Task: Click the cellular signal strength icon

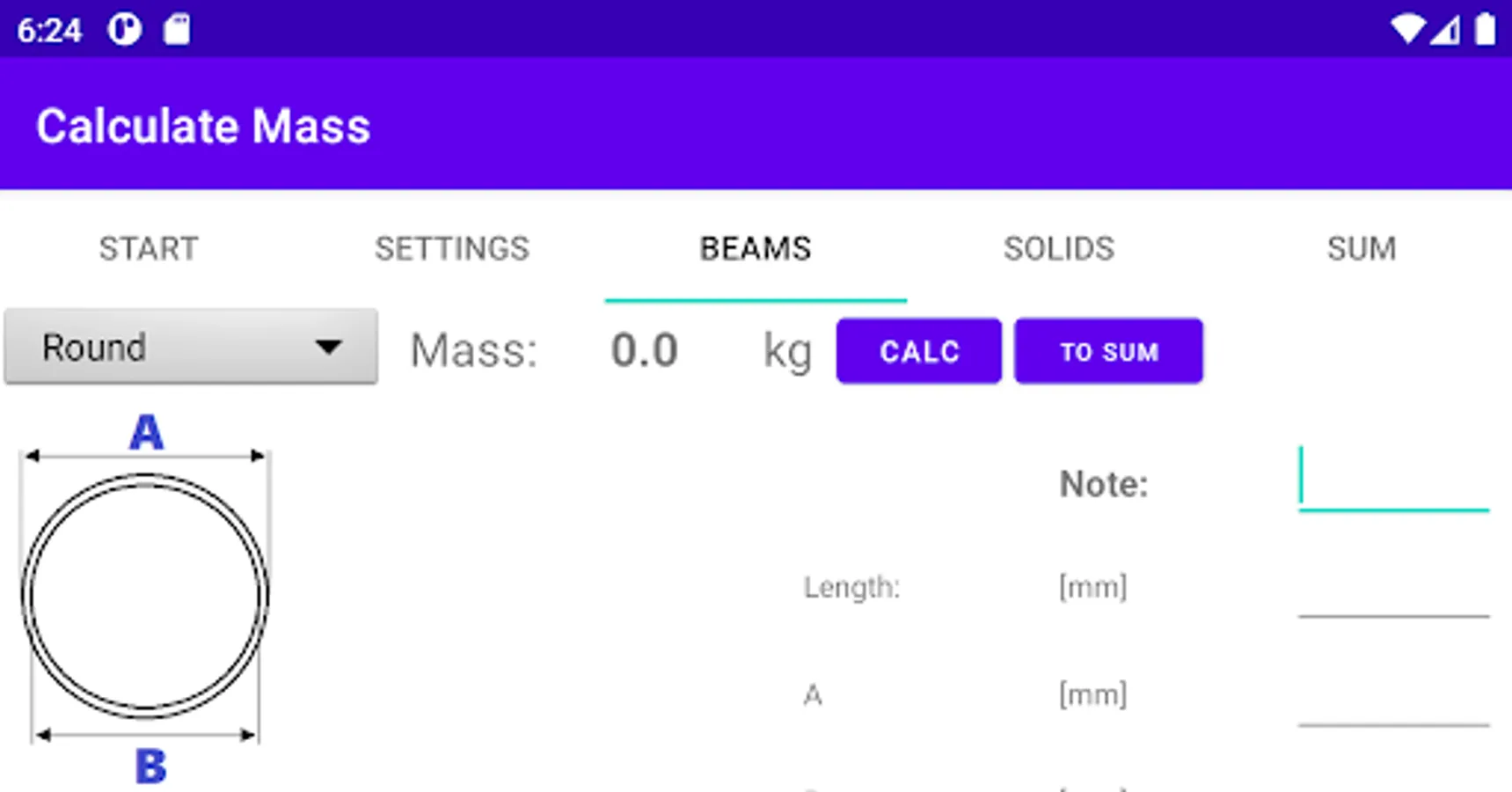Action: [1445, 31]
